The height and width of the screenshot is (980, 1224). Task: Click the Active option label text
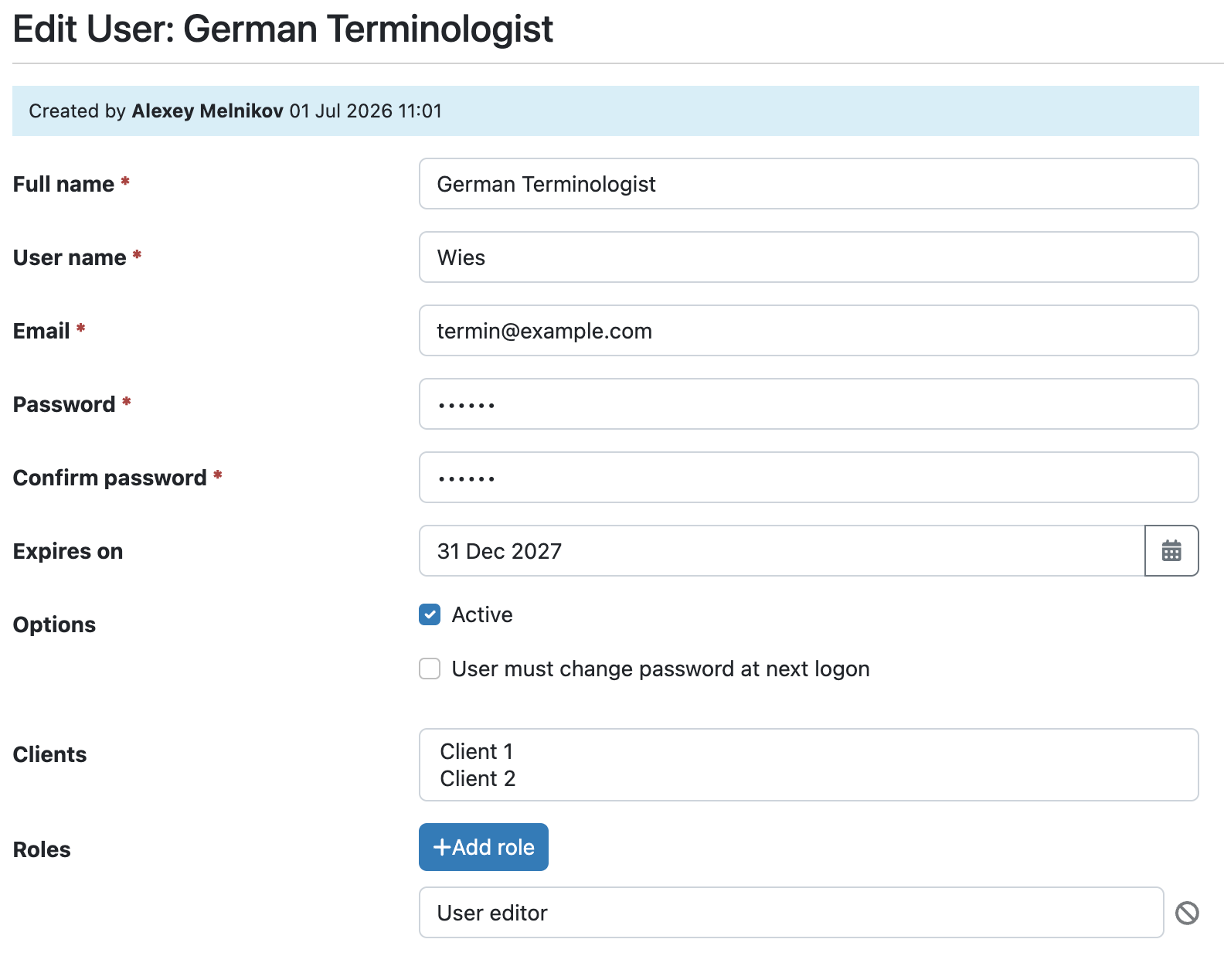click(482, 614)
